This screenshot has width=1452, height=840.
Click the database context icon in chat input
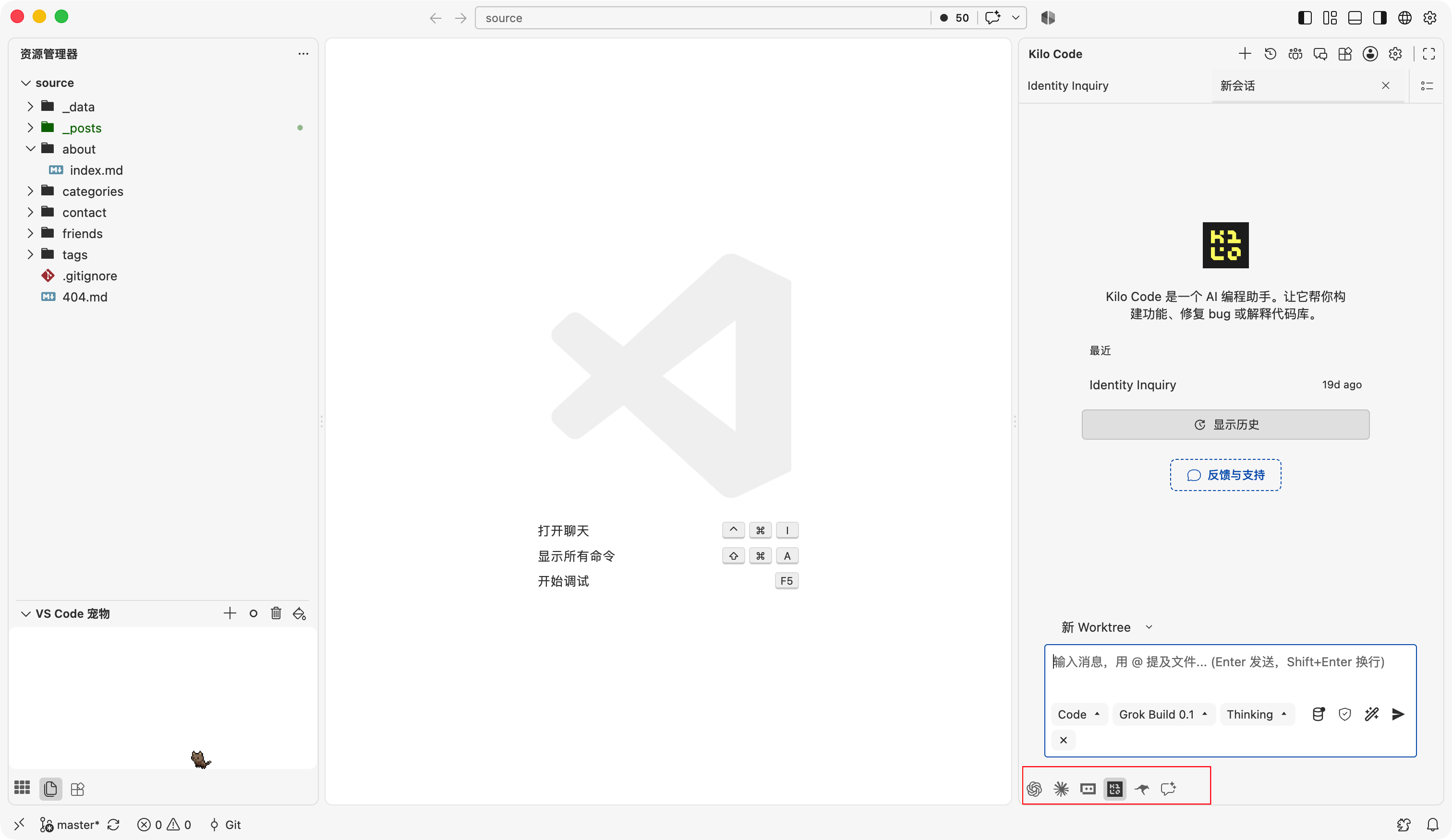(1319, 714)
